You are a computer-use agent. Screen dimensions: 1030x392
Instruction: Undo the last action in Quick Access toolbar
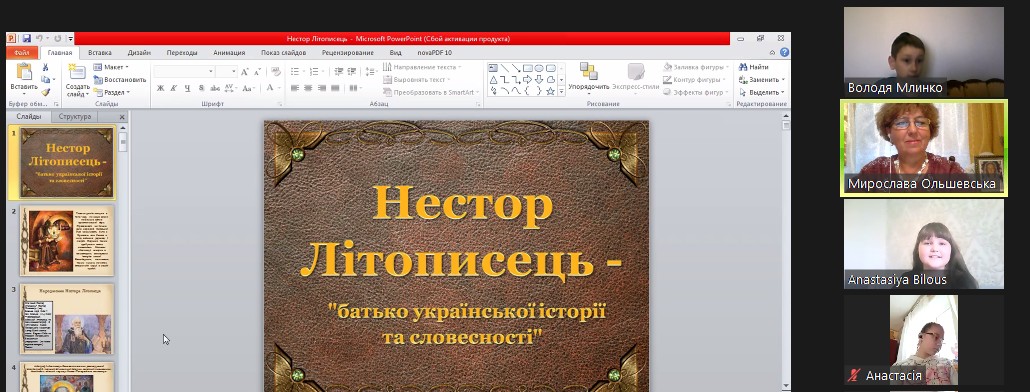pos(39,39)
